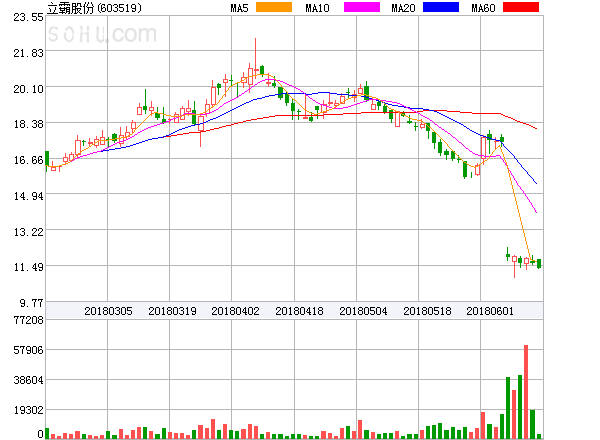Click the 20180518 date label
This screenshot has width=600, height=440.
click(427, 311)
